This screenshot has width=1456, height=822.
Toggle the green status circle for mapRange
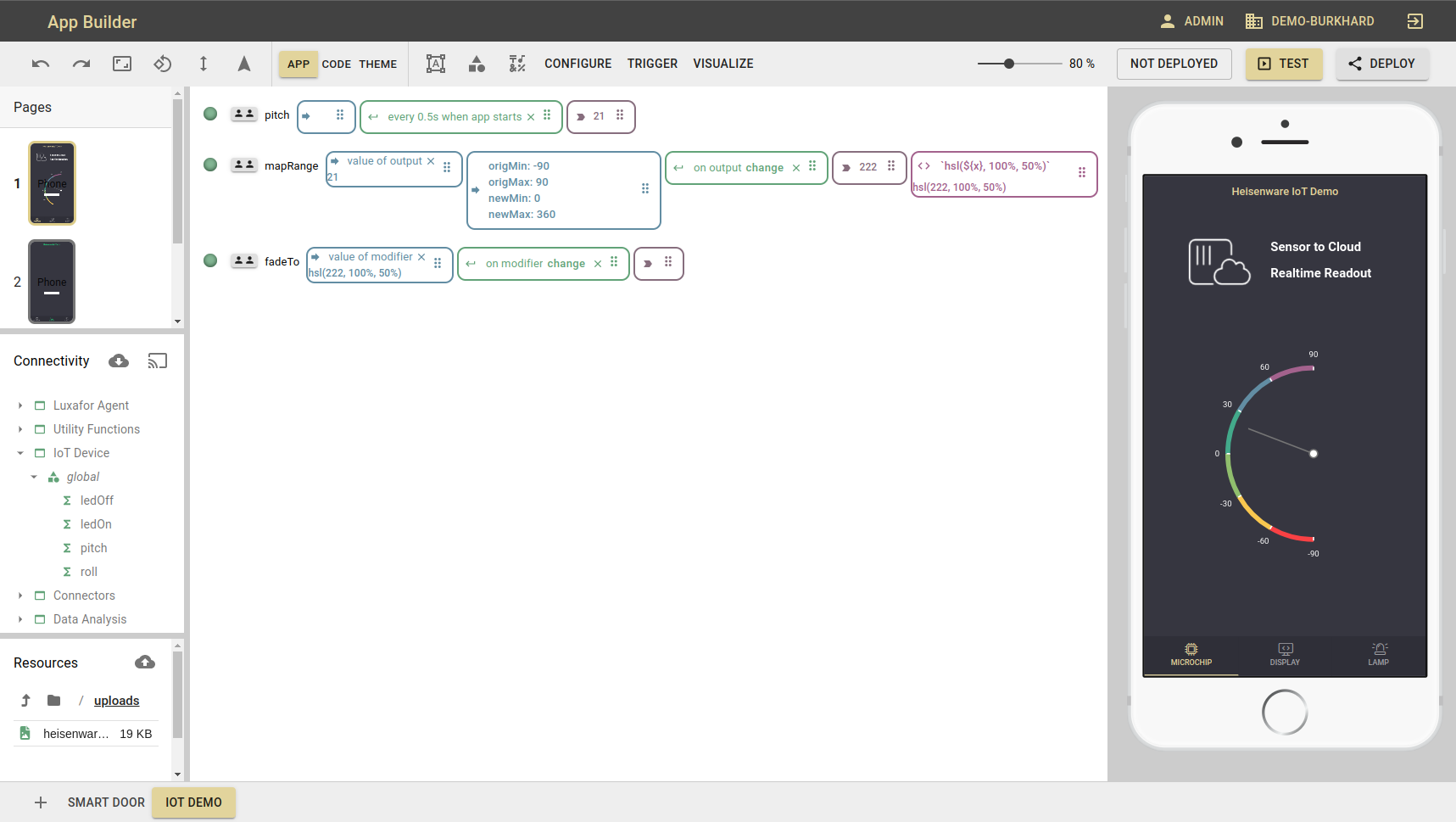point(210,165)
